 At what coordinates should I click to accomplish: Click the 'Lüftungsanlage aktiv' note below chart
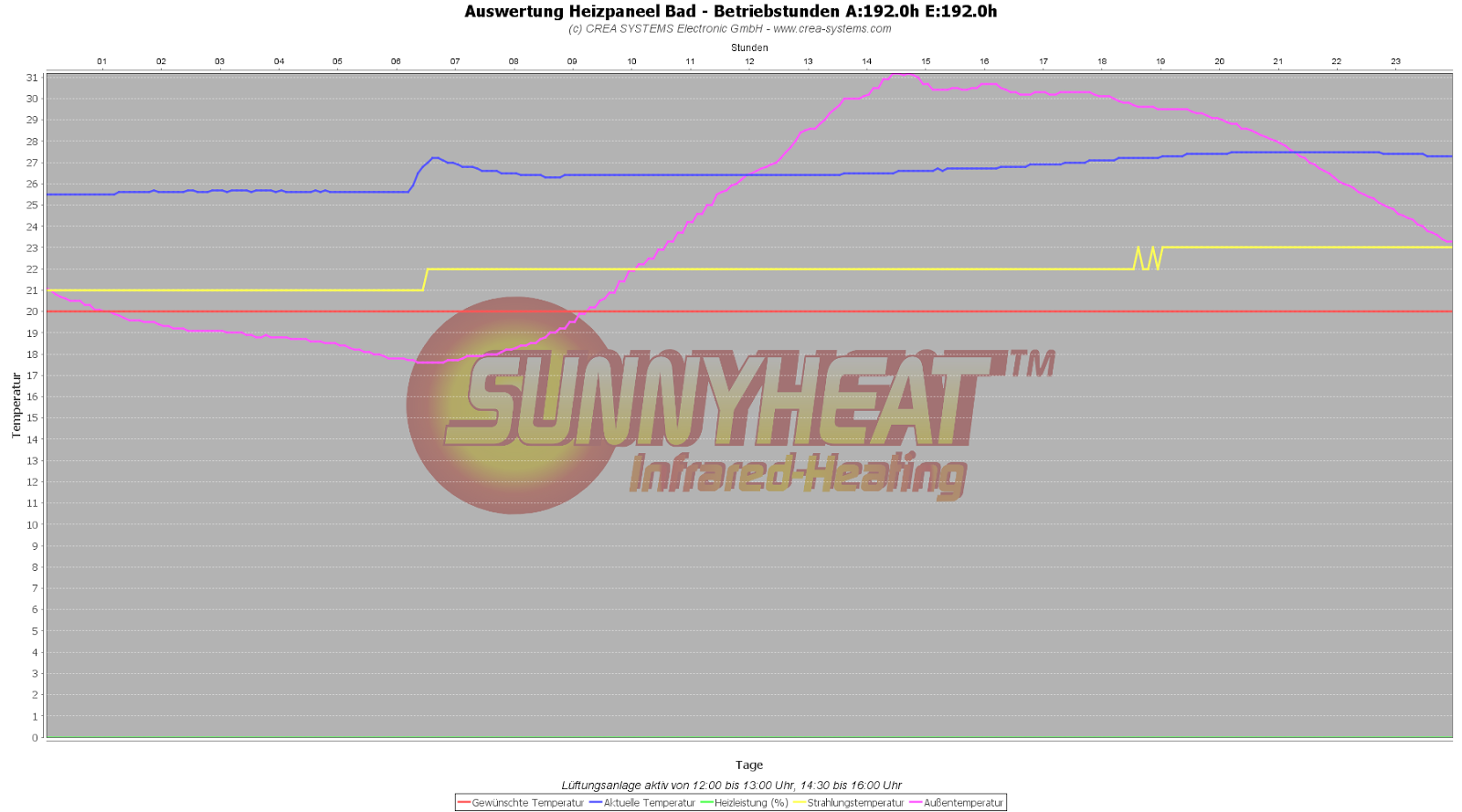click(731, 786)
